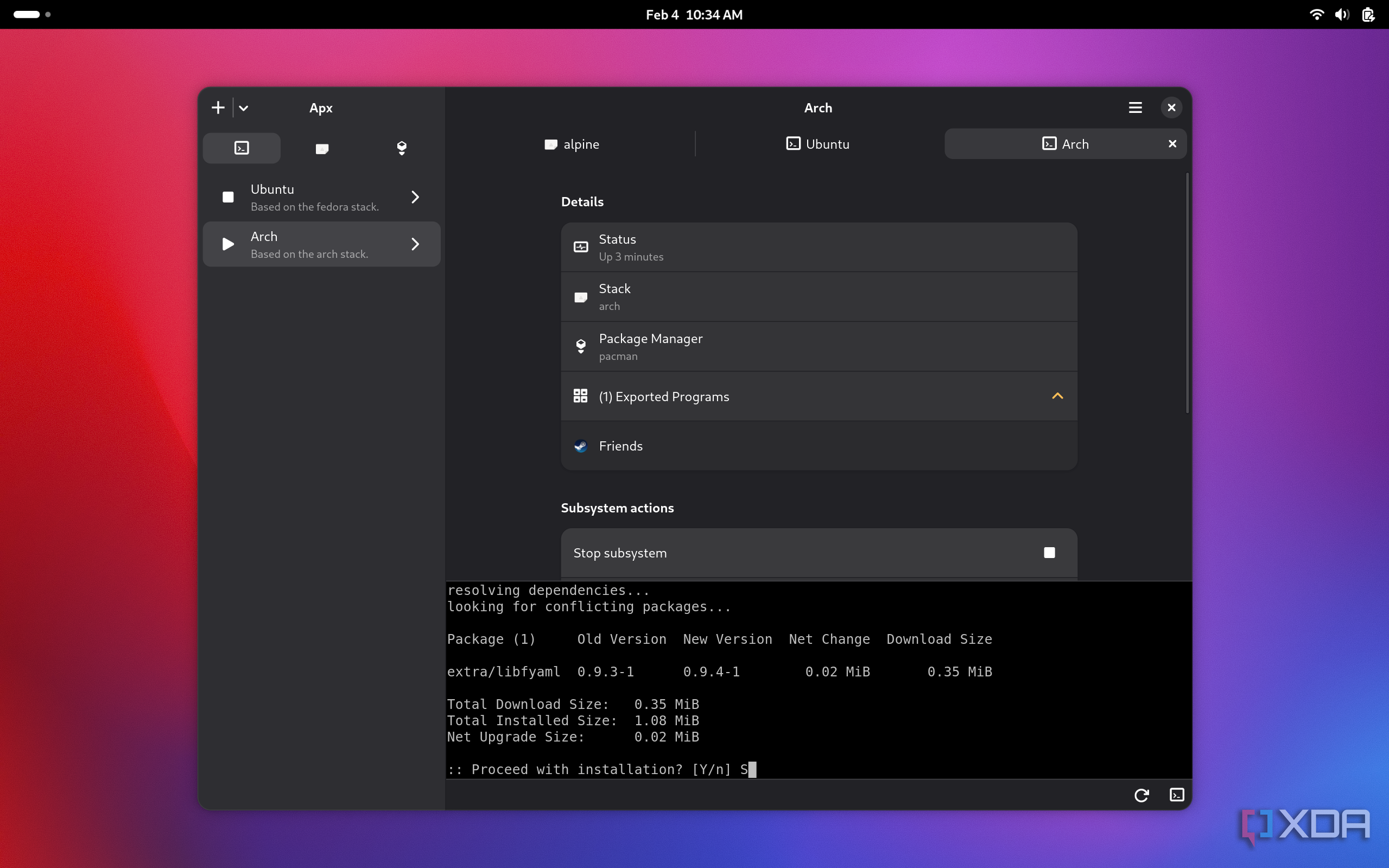Click the restart console icon
The height and width of the screenshot is (868, 1389).
(1141, 795)
